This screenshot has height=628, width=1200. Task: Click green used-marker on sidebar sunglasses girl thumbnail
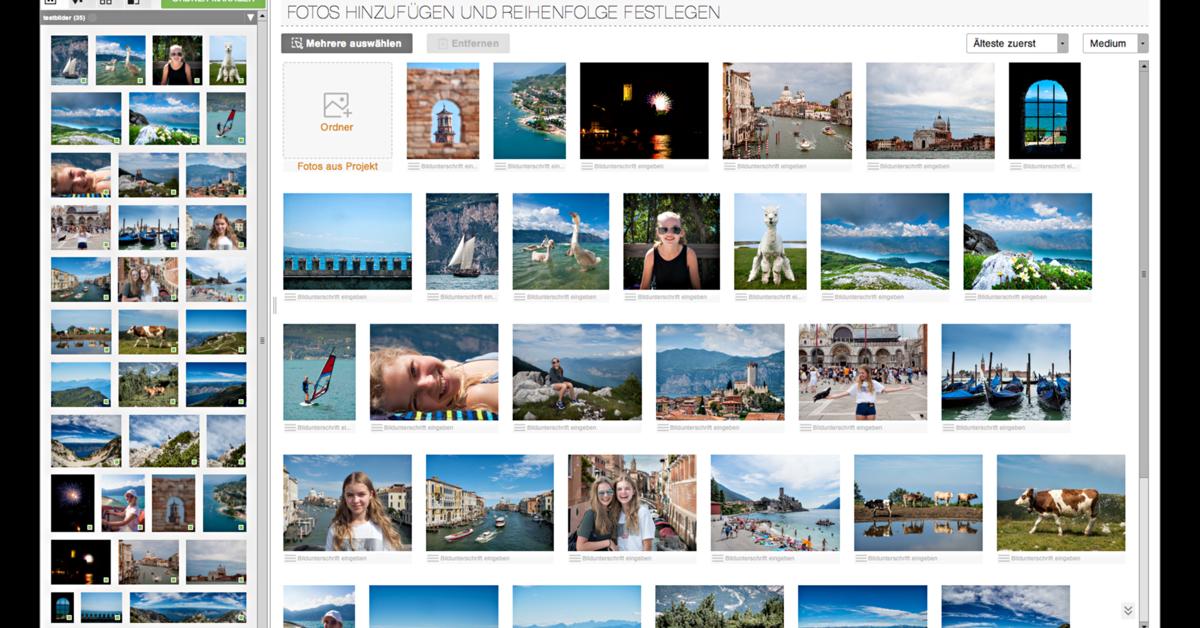(x=197, y=81)
